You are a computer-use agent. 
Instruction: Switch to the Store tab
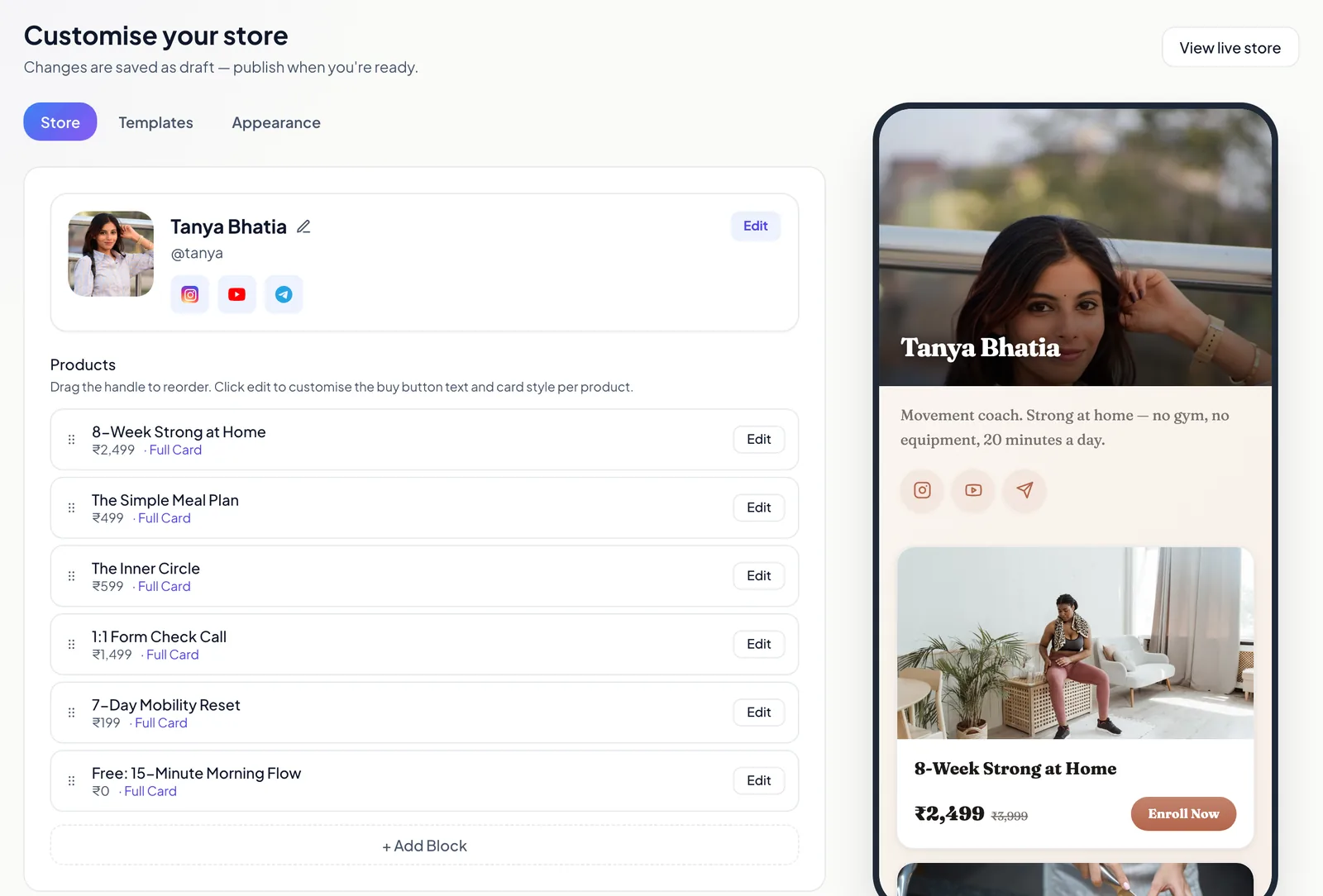tap(60, 122)
